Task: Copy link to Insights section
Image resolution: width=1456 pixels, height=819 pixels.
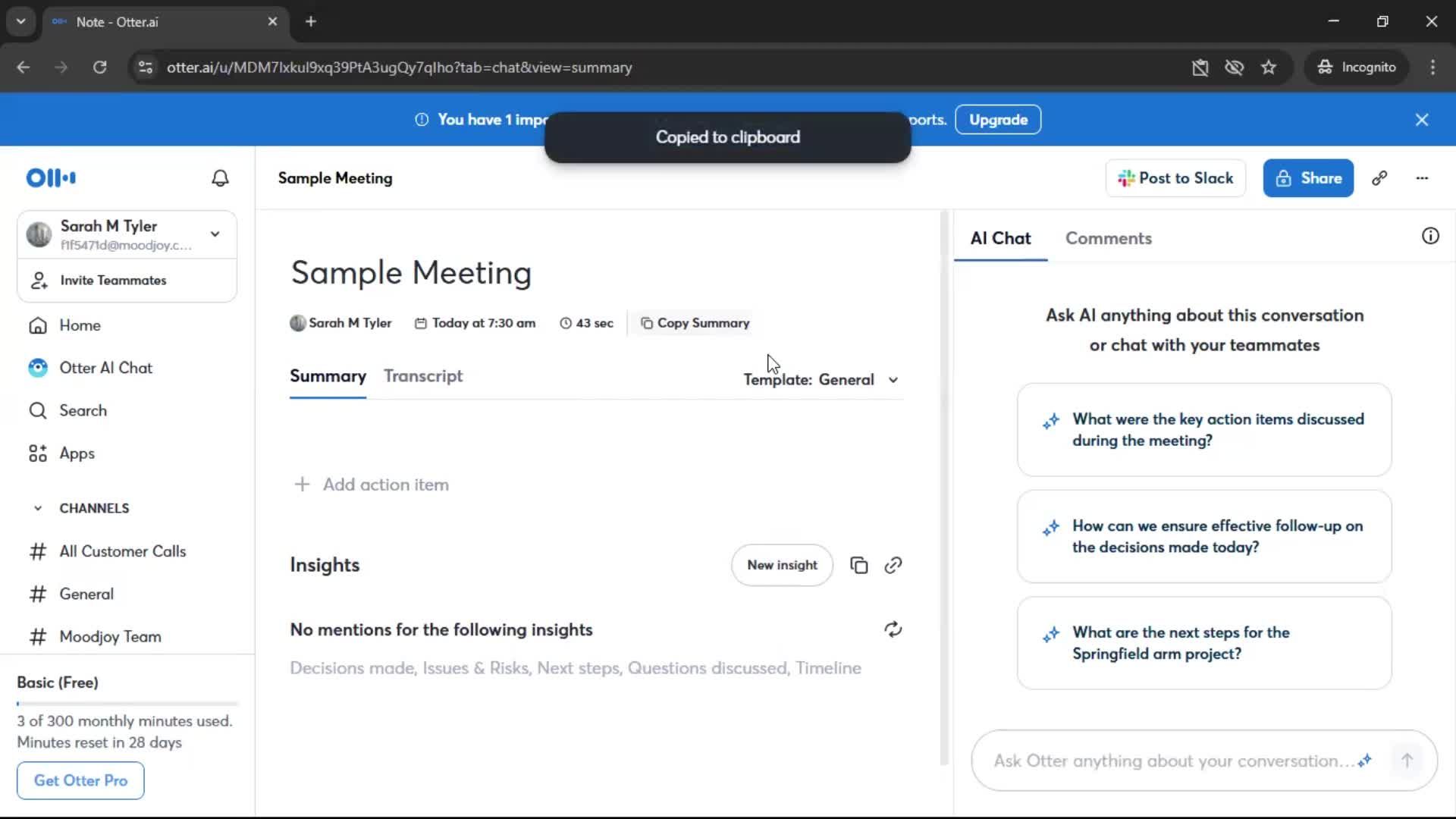Action: tap(893, 565)
